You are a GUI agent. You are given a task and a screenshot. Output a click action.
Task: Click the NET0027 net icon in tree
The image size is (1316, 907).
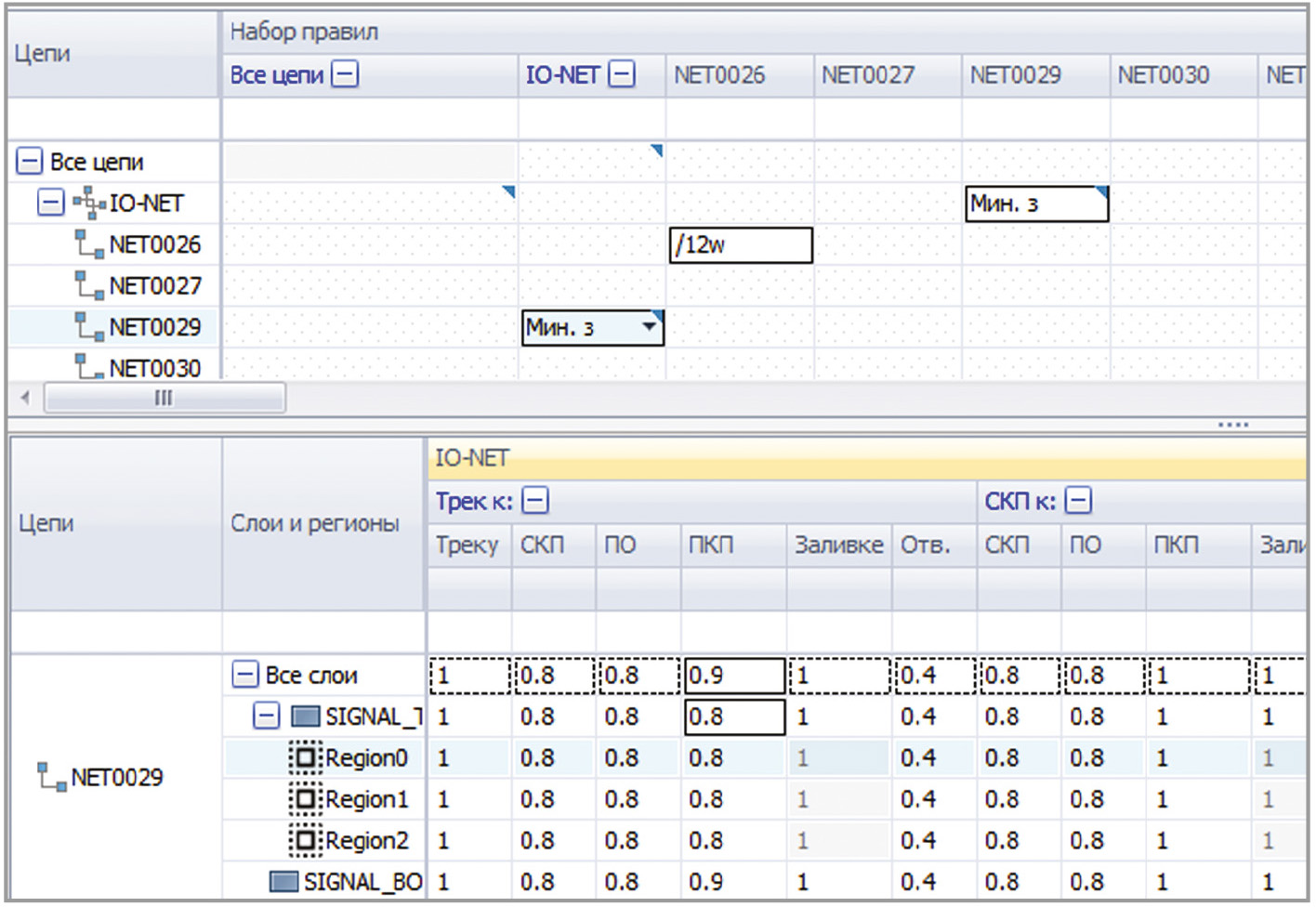(89, 285)
